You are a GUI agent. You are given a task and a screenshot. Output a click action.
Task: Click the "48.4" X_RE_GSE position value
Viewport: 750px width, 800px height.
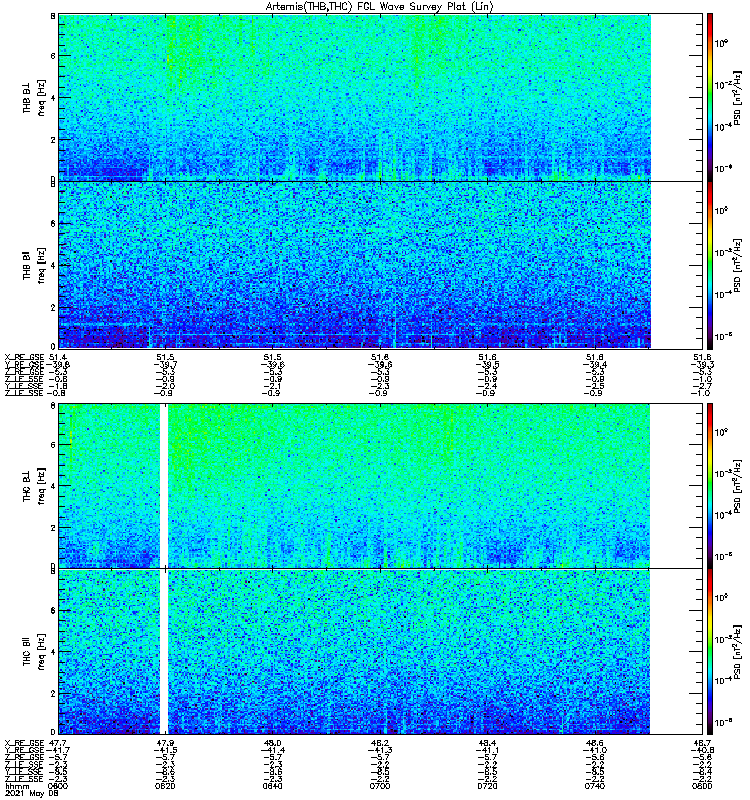[487, 743]
